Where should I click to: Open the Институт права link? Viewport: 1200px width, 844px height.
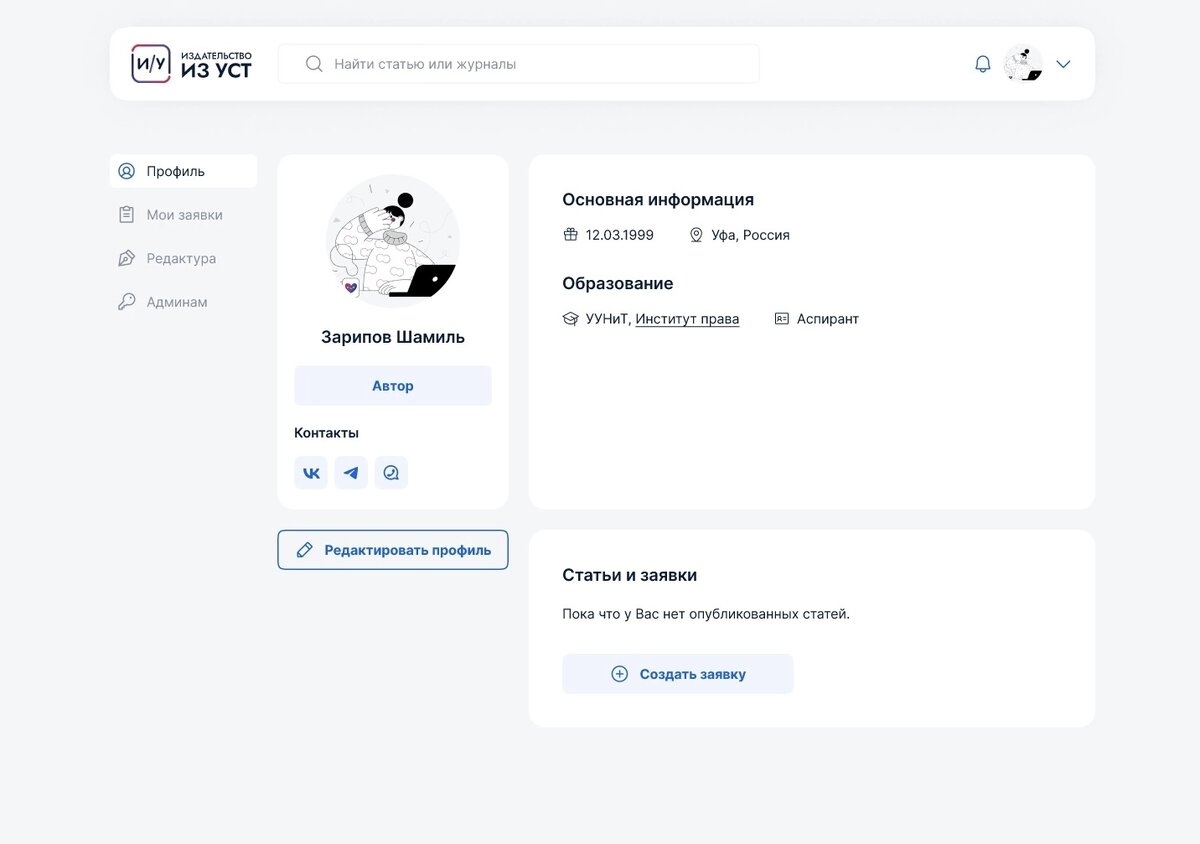click(687, 318)
